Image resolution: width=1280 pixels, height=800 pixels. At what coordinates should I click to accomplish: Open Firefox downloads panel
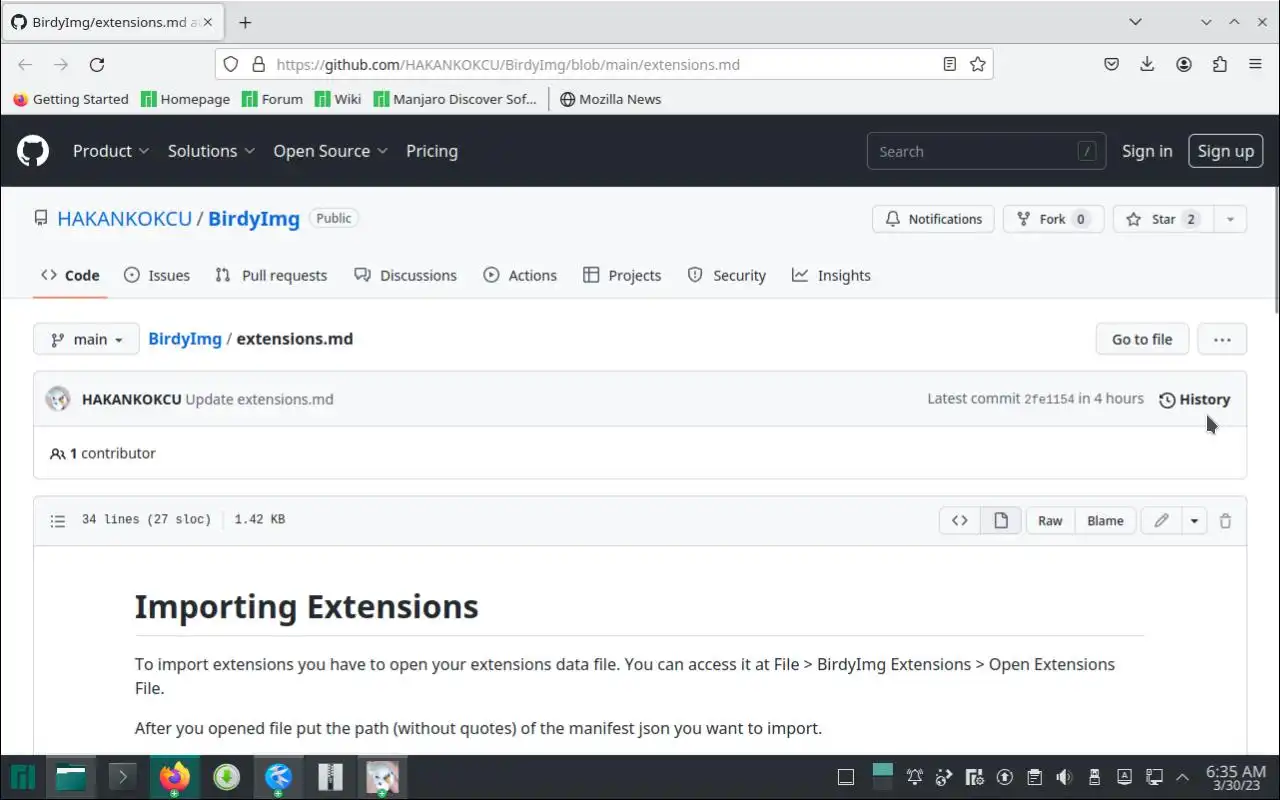(x=1147, y=64)
